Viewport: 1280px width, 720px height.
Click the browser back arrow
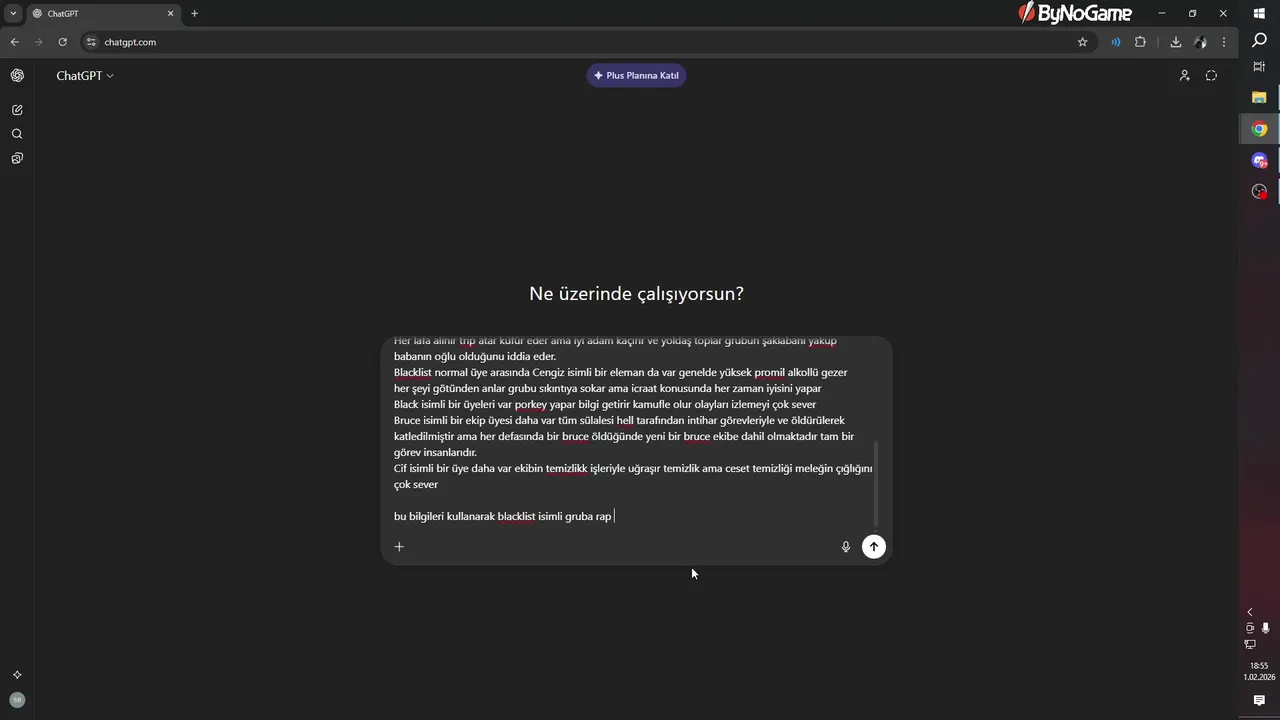(x=14, y=42)
